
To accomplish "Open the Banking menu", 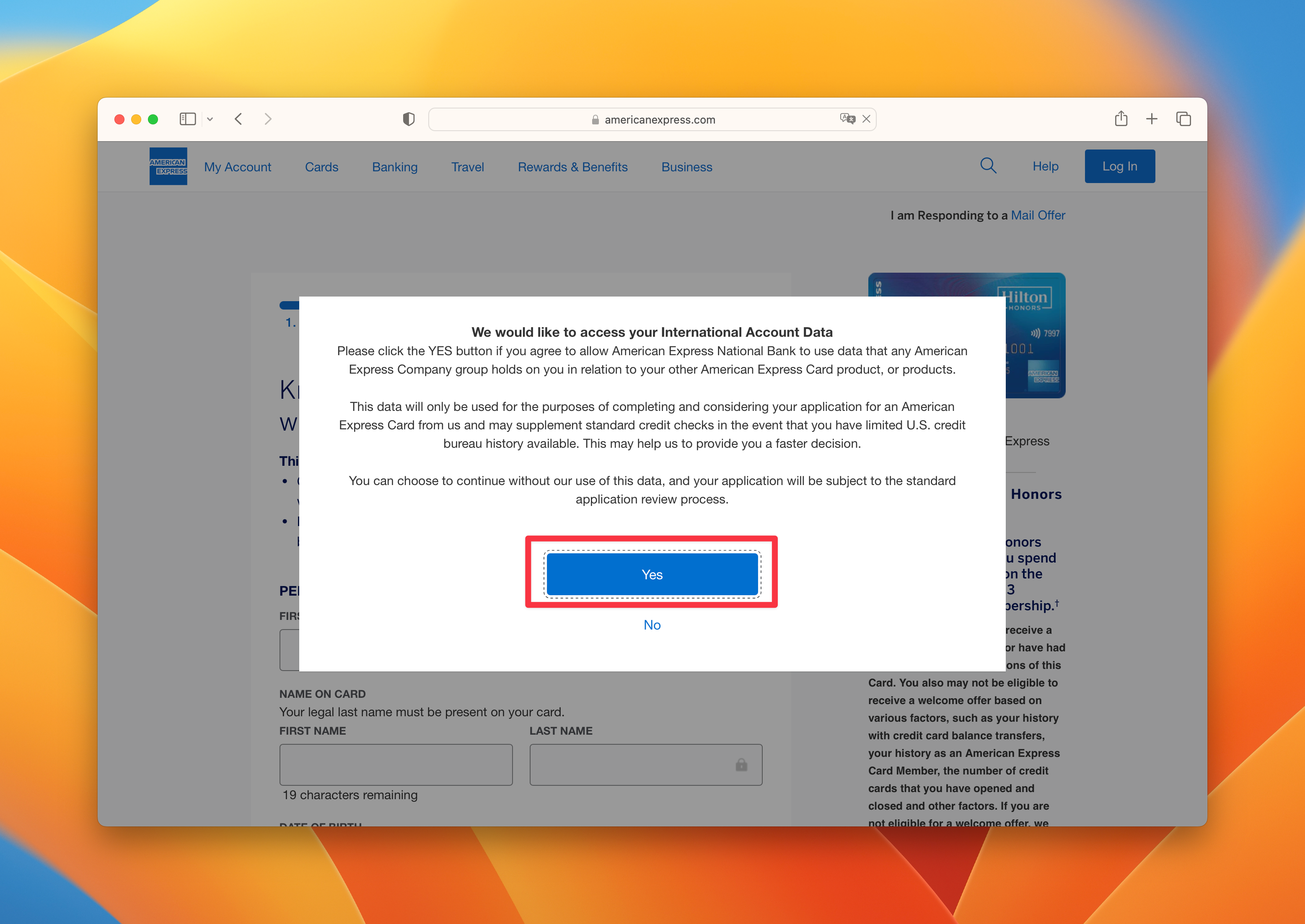I will tap(395, 167).
